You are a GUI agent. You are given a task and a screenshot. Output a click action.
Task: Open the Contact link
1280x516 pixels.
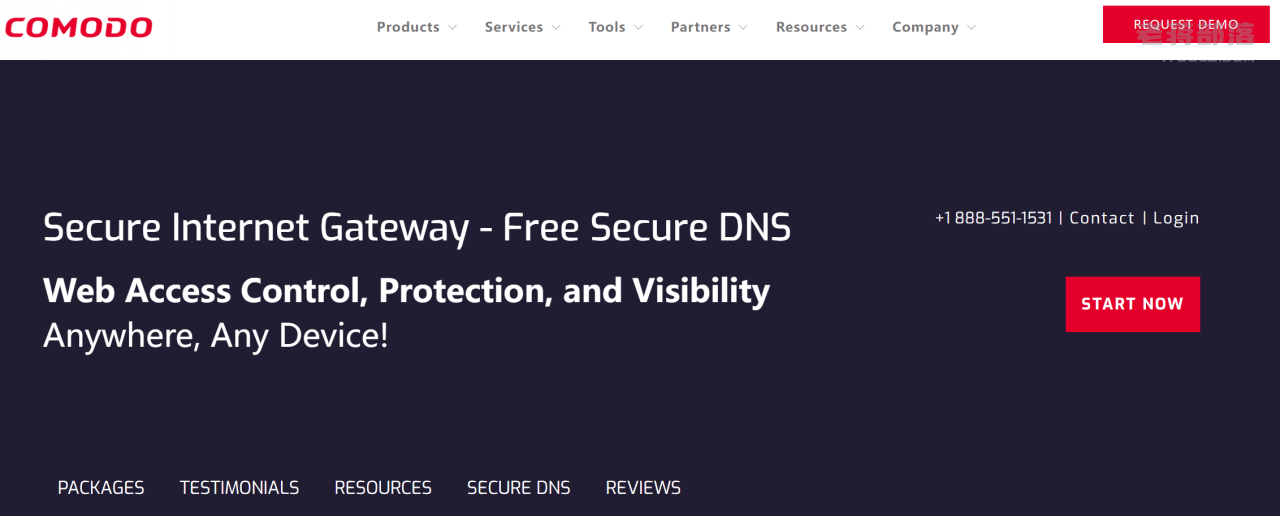(1102, 218)
